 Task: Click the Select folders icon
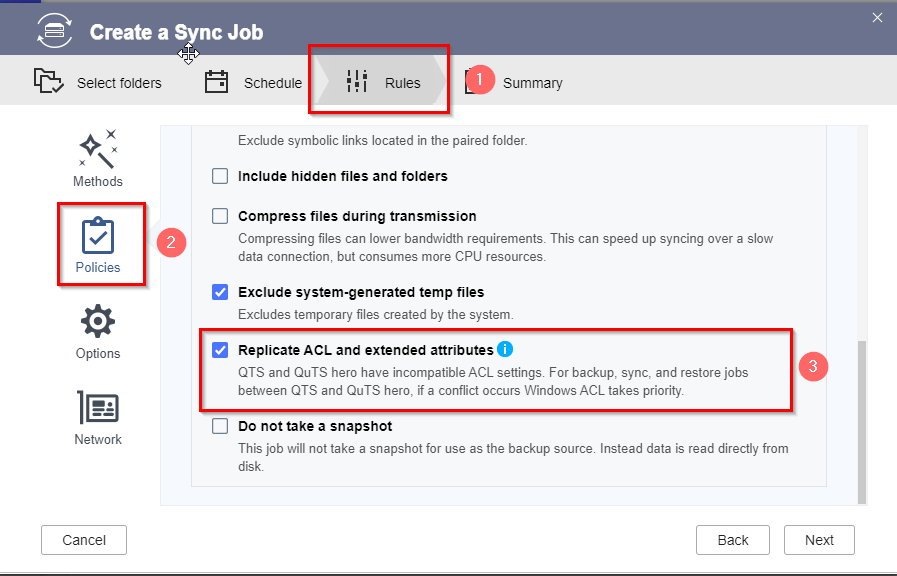coord(49,82)
